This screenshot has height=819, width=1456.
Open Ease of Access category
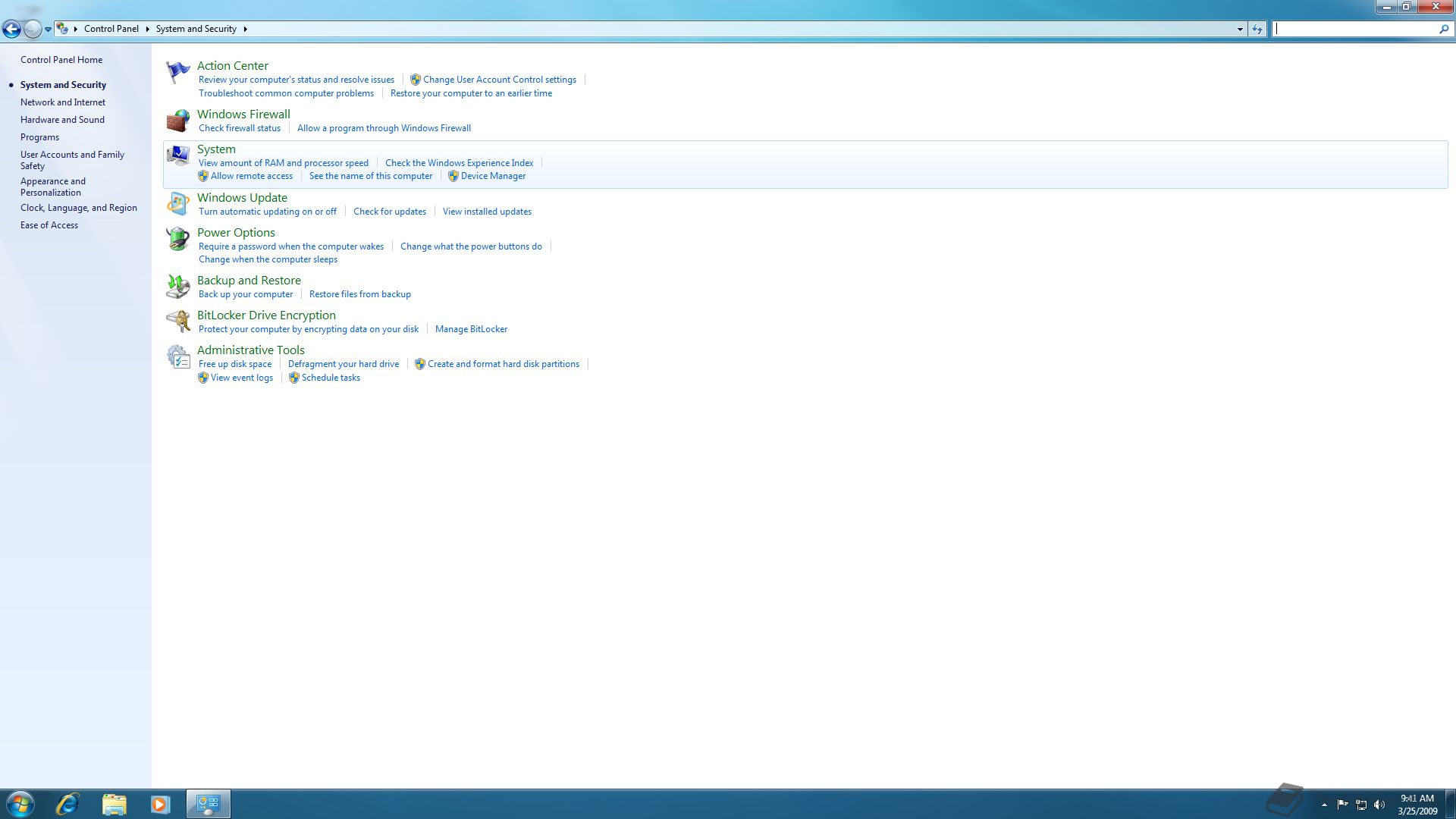click(49, 225)
